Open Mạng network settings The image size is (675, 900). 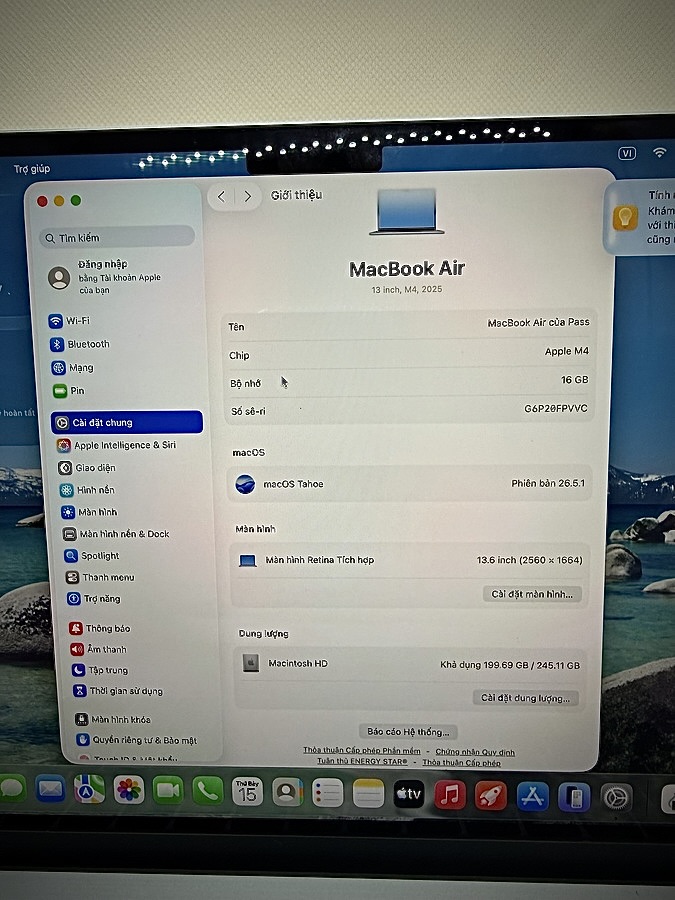72,367
